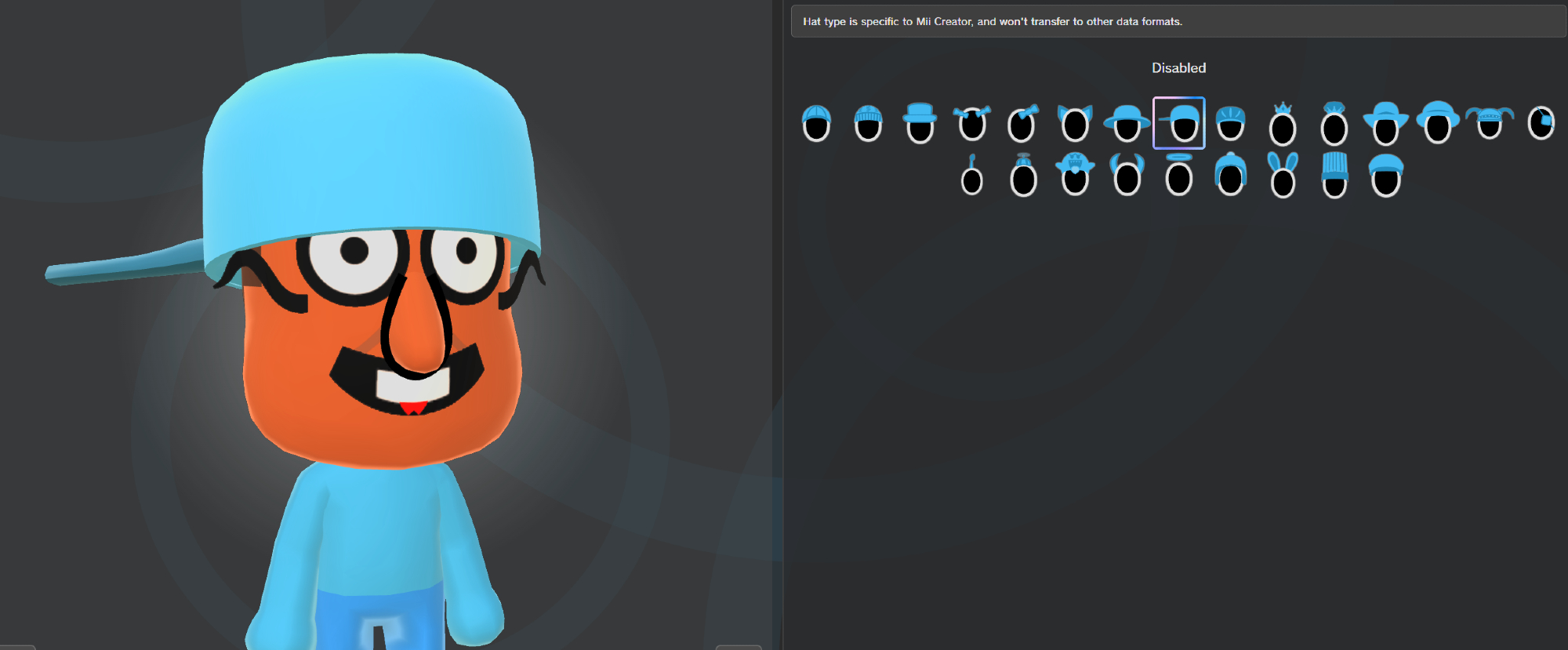The height and width of the screenshot is (650, 1568).
Task: Select the cowboy hat icon
Action: point(1386,124)
